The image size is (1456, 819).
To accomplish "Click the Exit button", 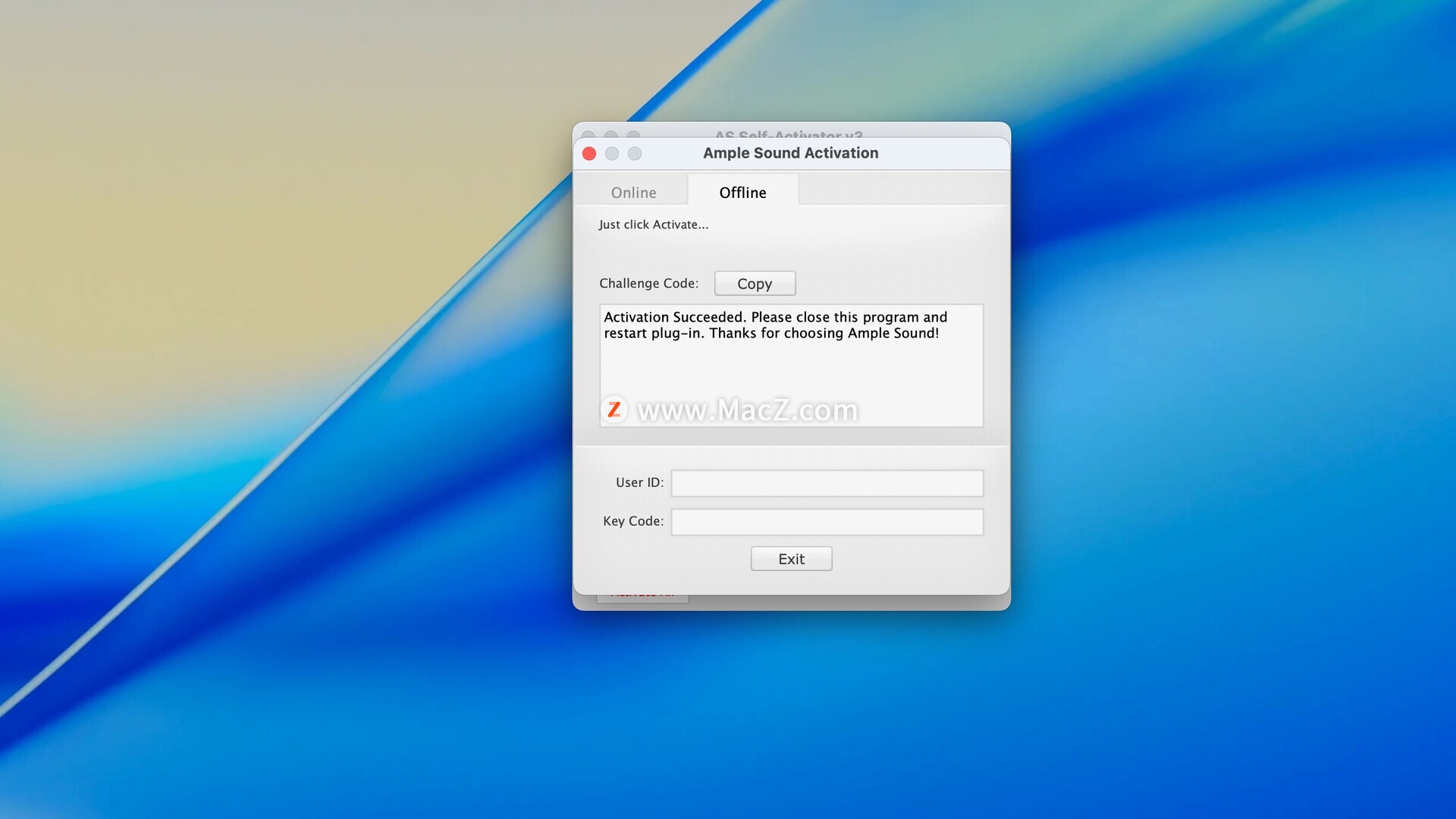I will point(791,559).
